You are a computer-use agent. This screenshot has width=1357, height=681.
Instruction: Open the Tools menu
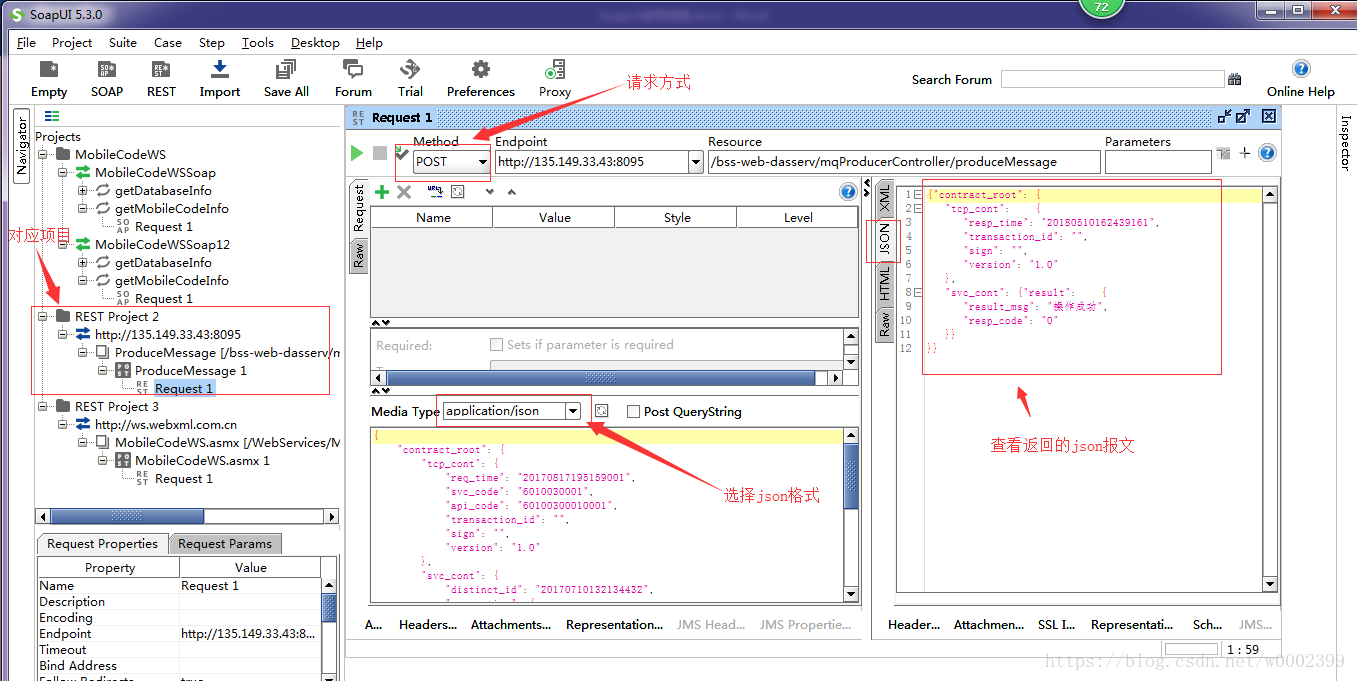[257, 42]
